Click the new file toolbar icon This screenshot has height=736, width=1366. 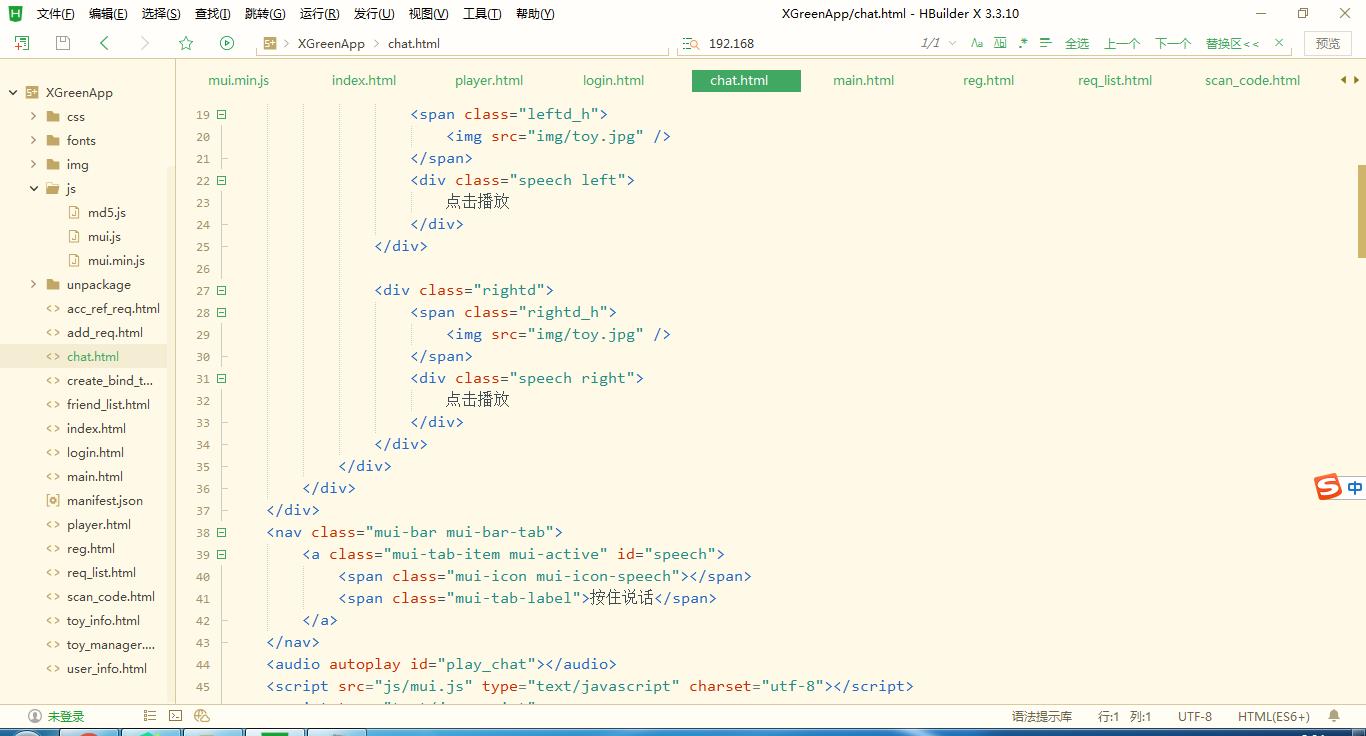pyautogui.click(x=22, y=43)
